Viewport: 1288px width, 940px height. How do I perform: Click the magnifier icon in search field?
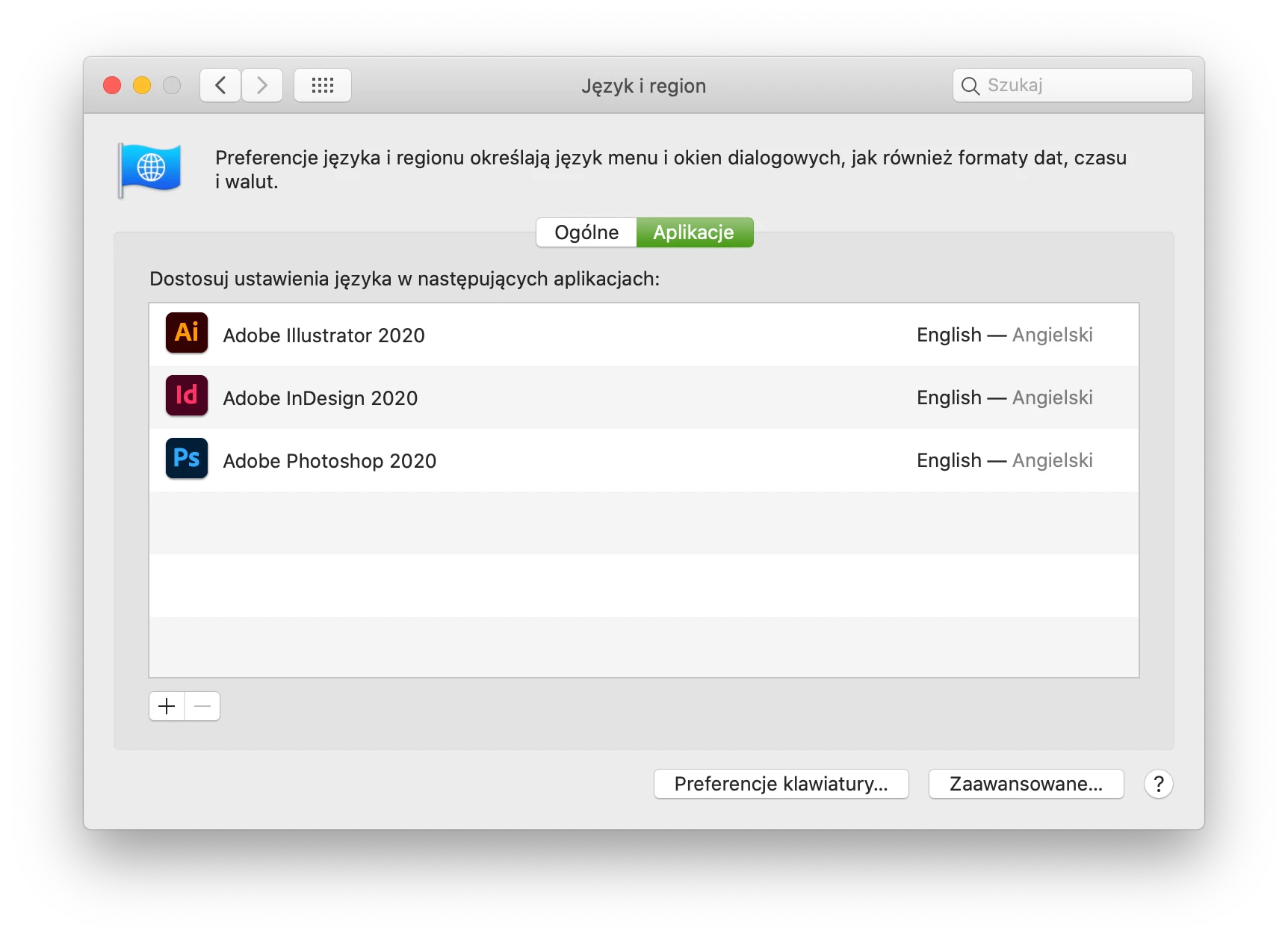[x=970, y=86]
